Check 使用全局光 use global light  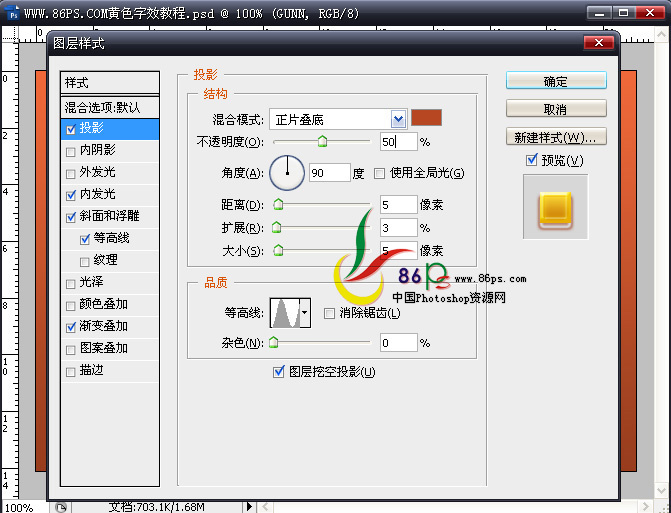[x=379, y=173]
